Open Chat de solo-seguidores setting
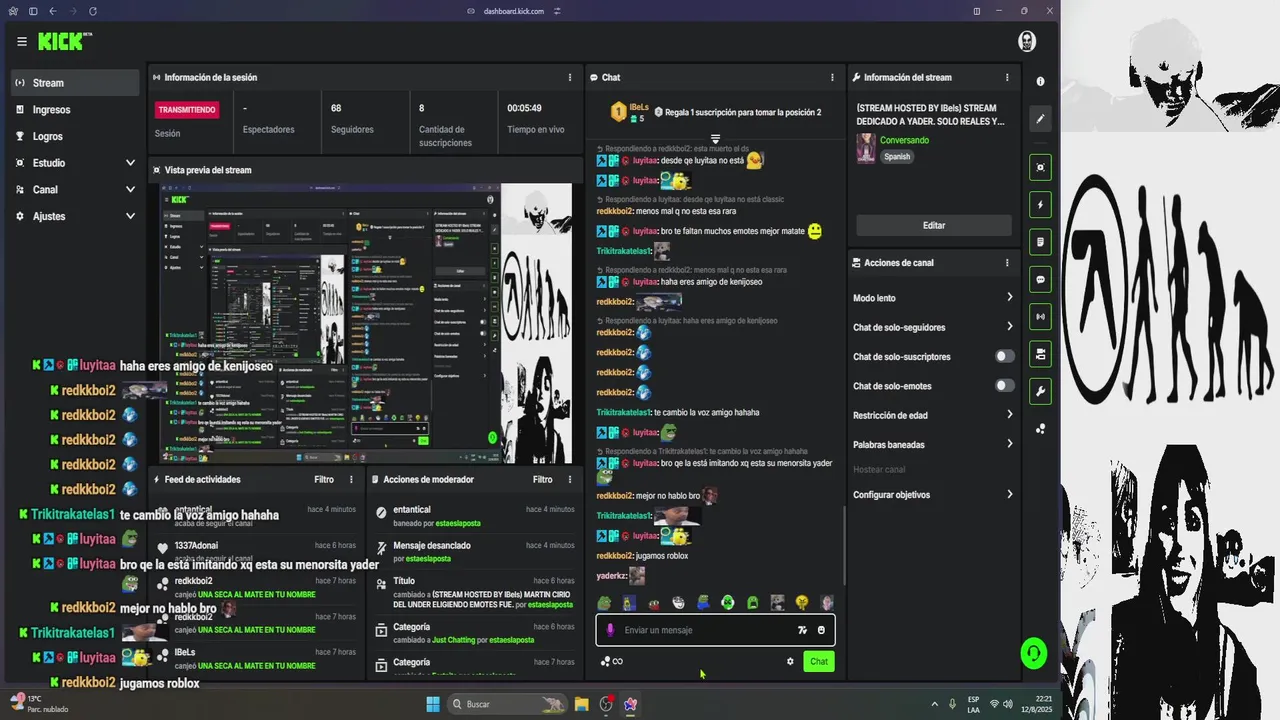This screenshot has width=1280, height=720. coord(934,327)
